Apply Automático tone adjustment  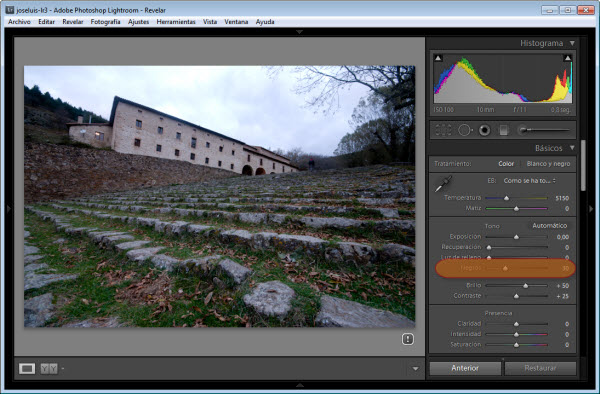click(549, 225)
